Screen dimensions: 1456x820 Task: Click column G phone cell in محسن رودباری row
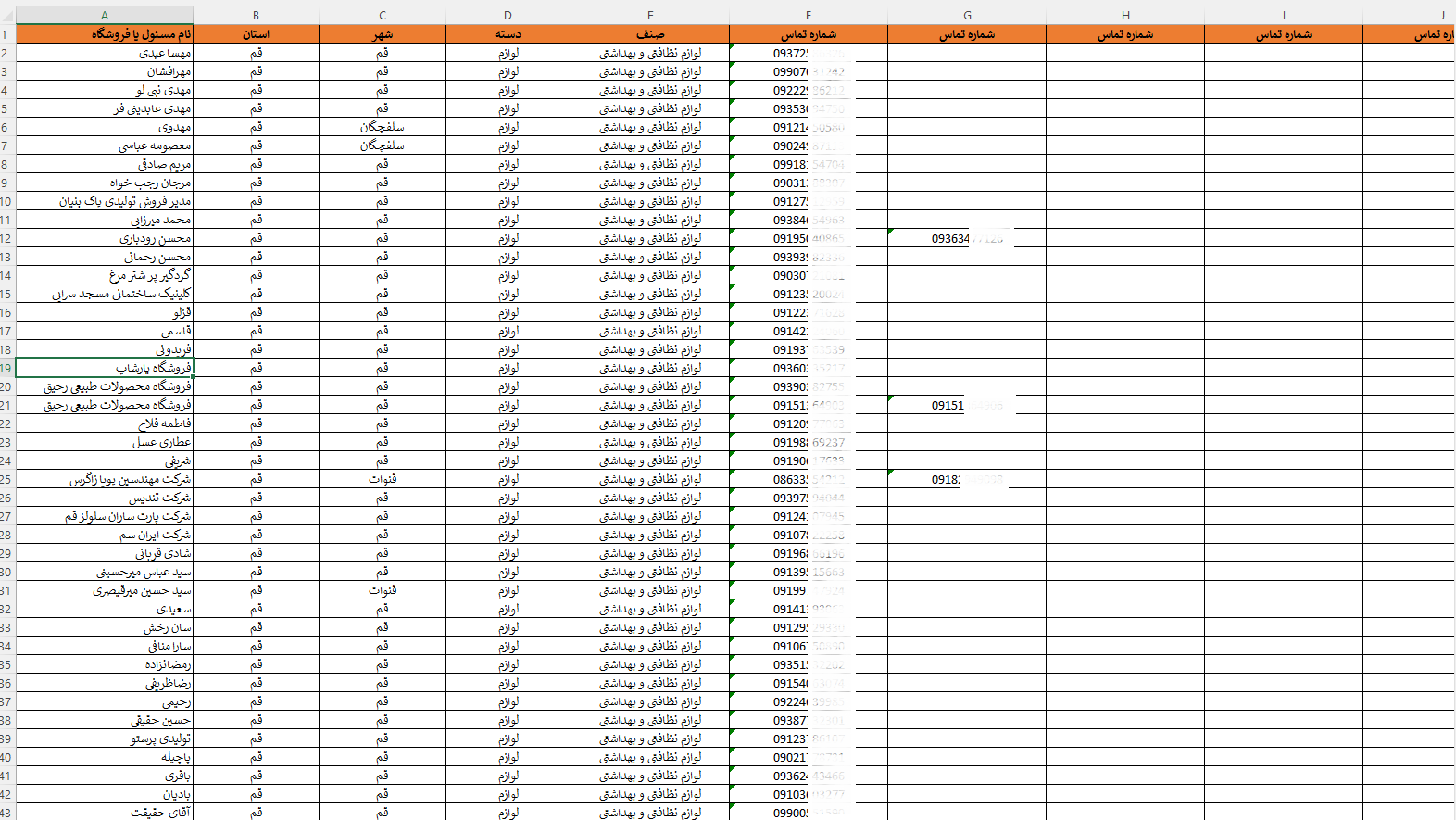point(967,238)
